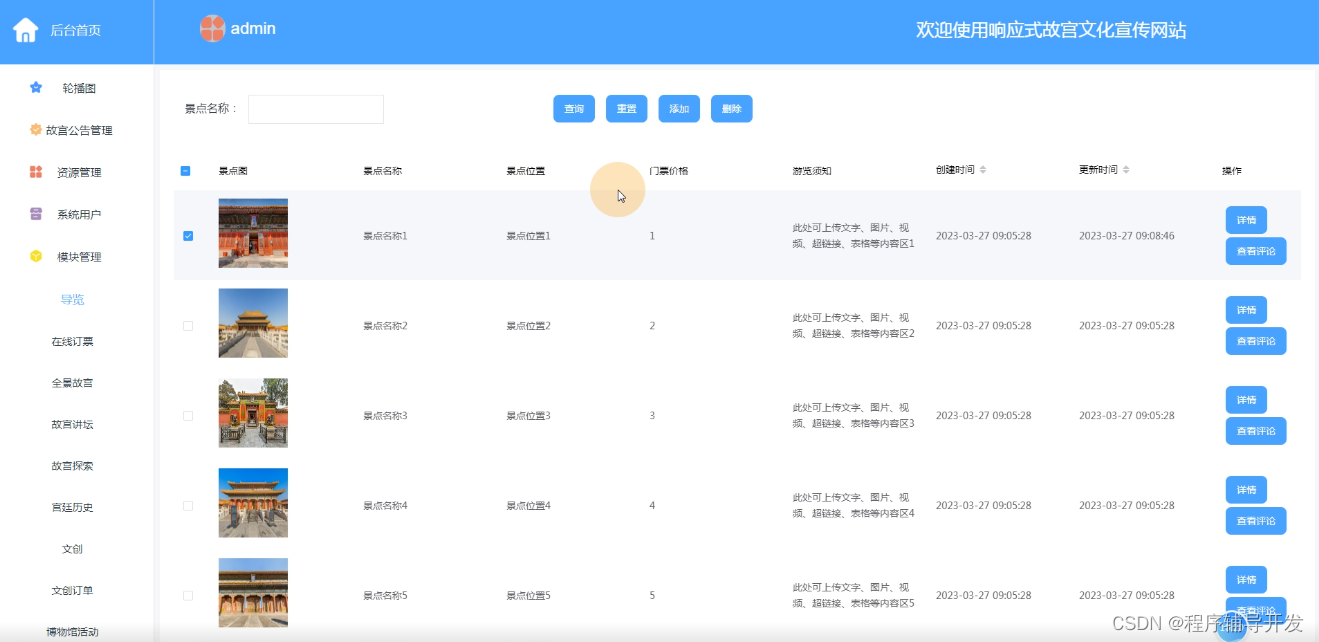Click the gear icon next to 故宫公告管理
Viewport: 1319px width, 642px height.
pyautogui.click(x=36, y=130)
